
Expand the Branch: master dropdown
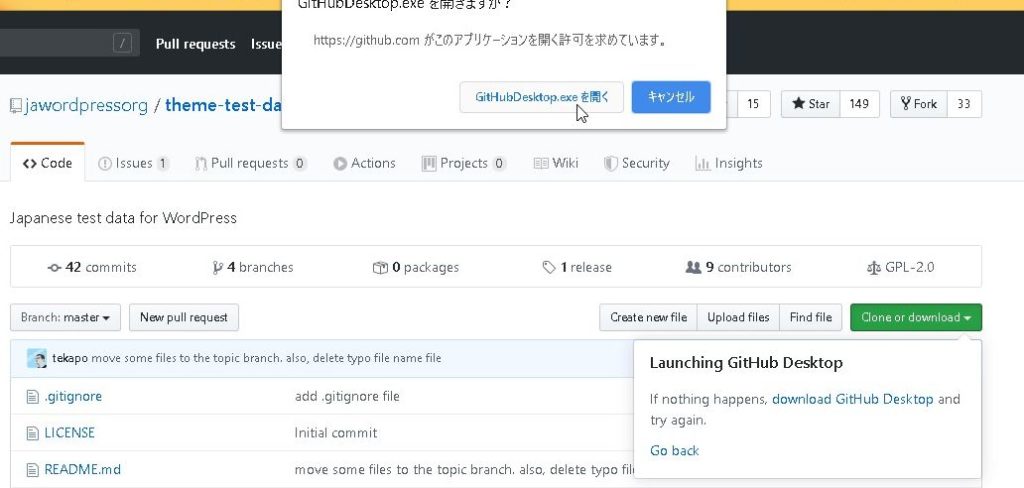click(66, 318)
